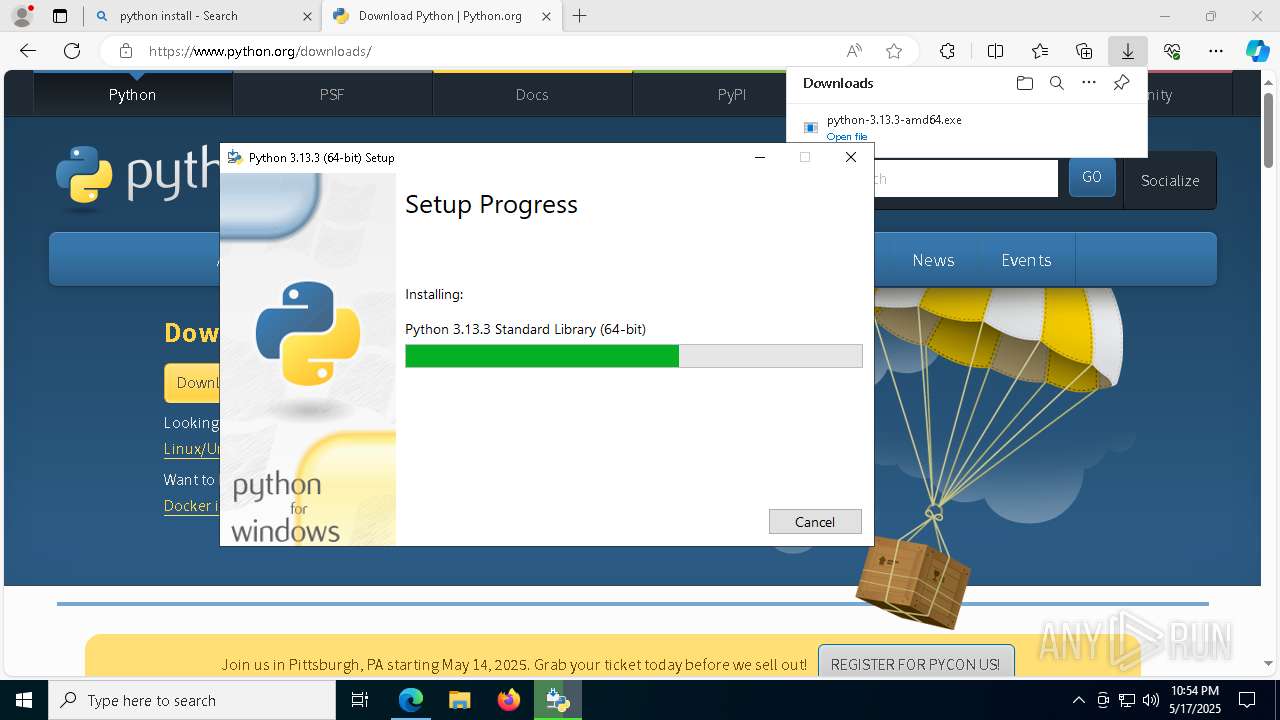1280x720 pixels.
Task: Open the taskbar clock and date
Action: coord(1195,700)
